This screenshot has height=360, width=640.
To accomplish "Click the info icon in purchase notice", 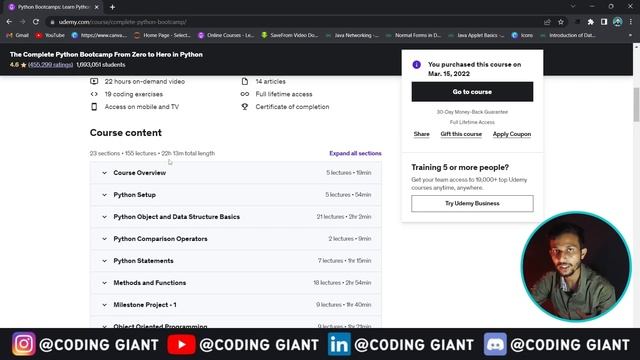I will pyautogui.click(x=416, y=64).
